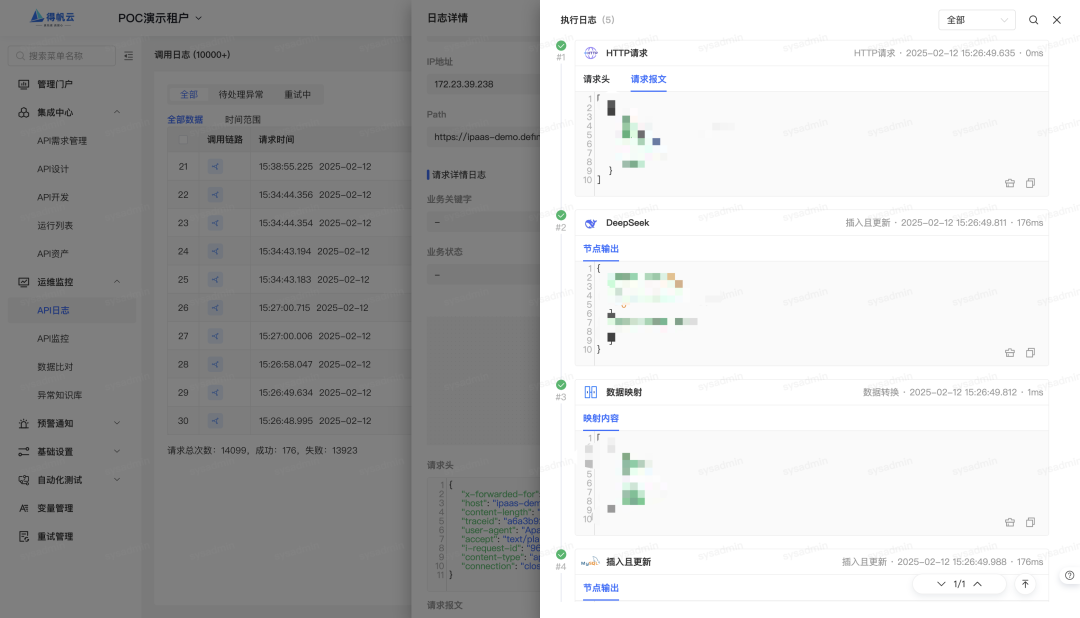The width and height of the screenshot is (1080, 618).
Task: Click the clear icon in 数据映射 code block
Action: [1010, 522]
